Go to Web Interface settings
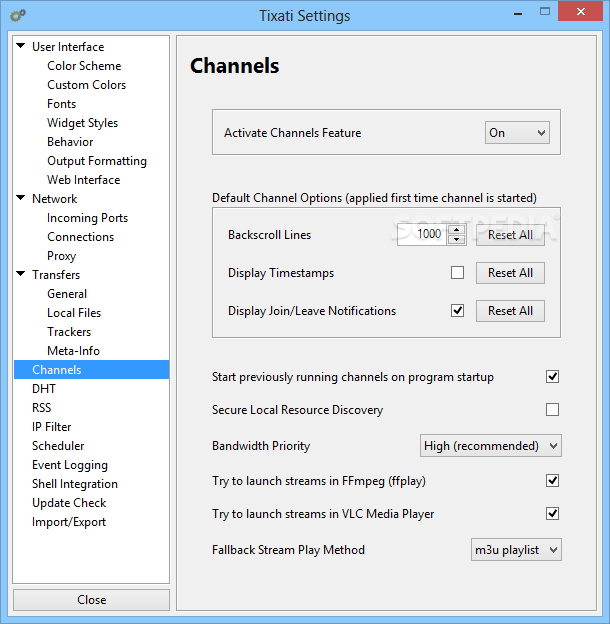610x624 pixels. click(84, 180)
